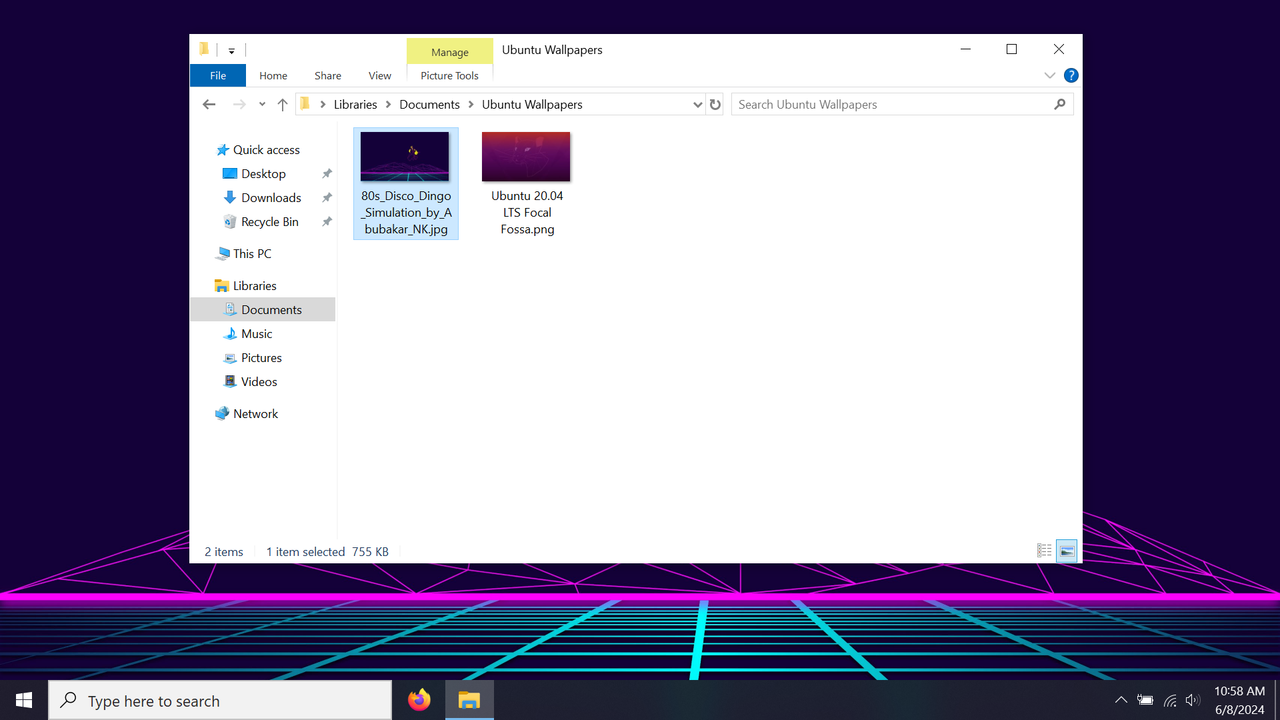Viewport: 1280px width, 720px height.
Task: Open the address bar history dropdown
Action: 697,104
